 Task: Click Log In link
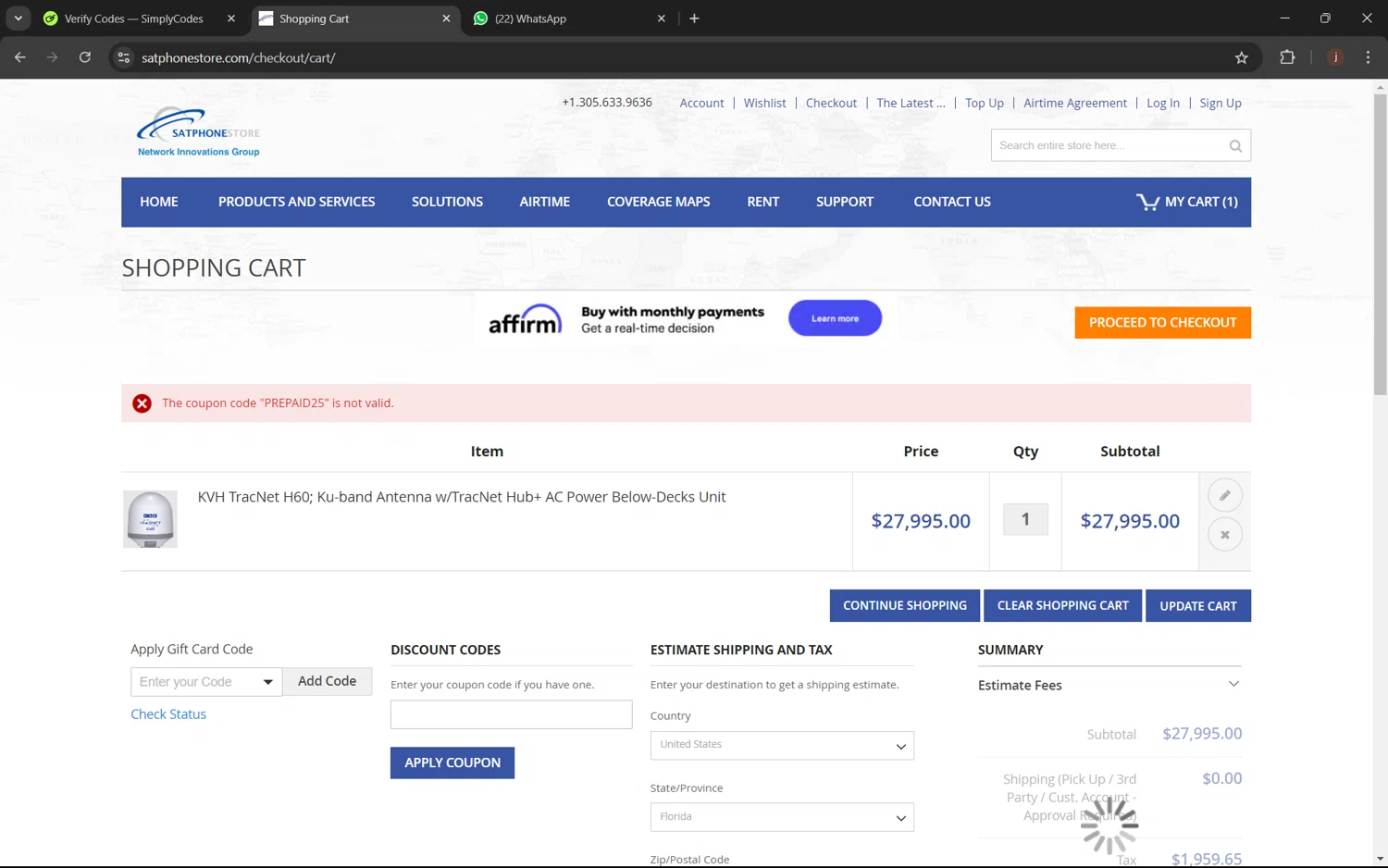1163,104
